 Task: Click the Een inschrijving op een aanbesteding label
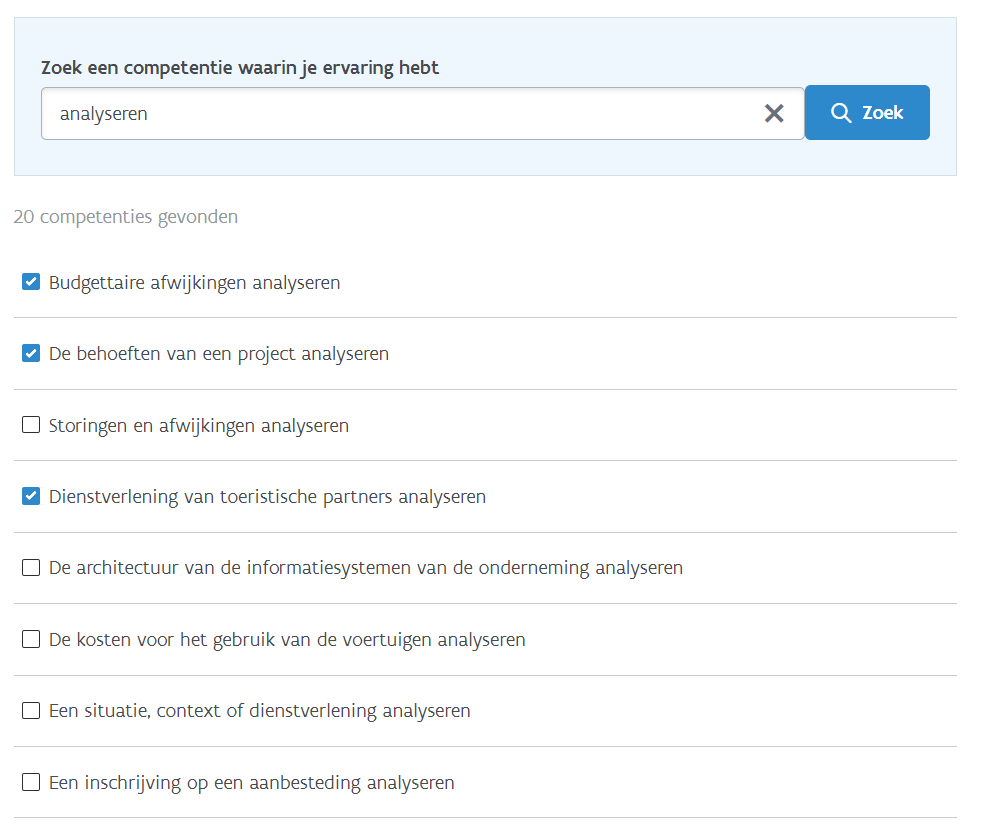pos(252,783)
